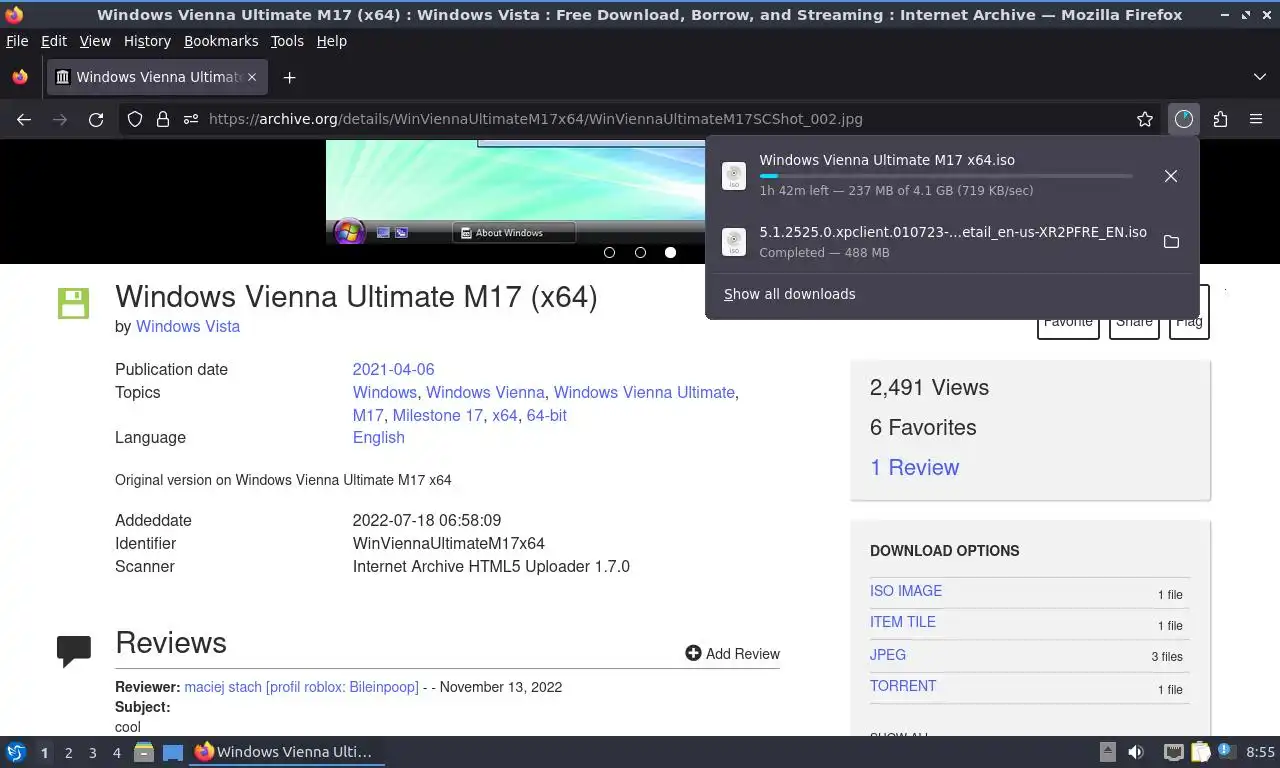1280x768 pixels.
Task: Close the Windows Vienna Ultimate tab
Action: coord(252,77)
